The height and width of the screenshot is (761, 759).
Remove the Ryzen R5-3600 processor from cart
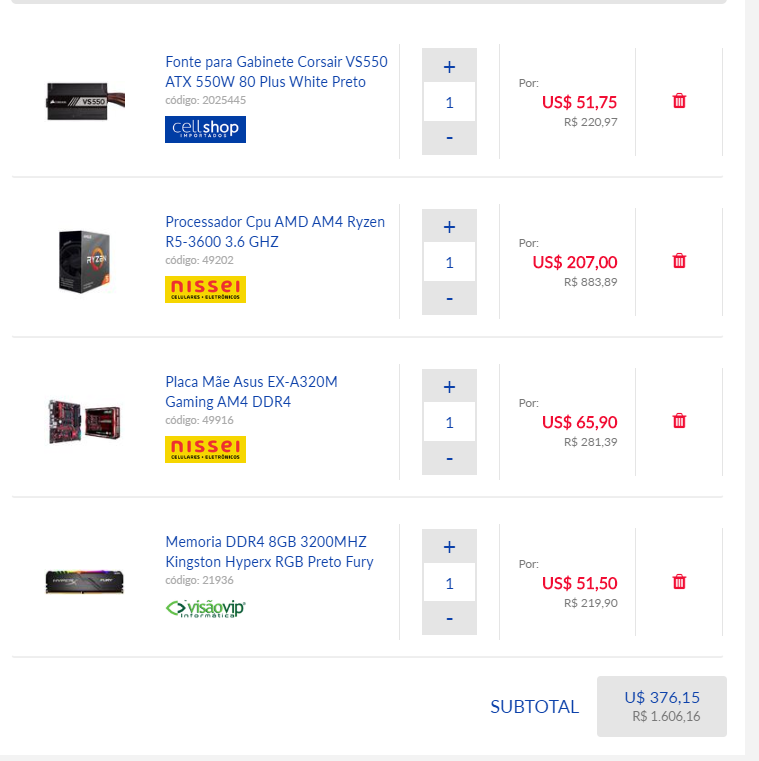tap(679, 261)
